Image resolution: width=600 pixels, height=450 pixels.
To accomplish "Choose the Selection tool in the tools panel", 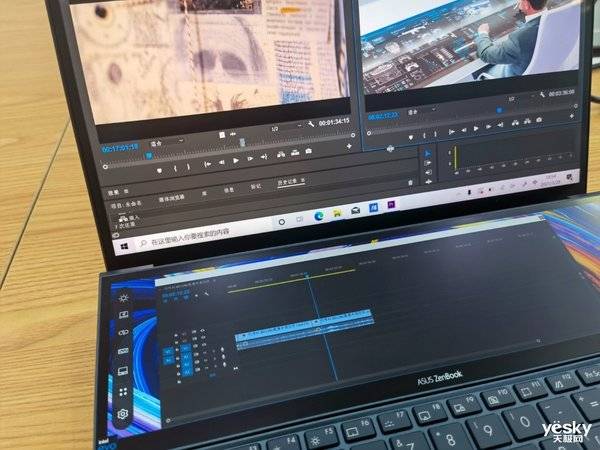I will (x=428, y=153).
